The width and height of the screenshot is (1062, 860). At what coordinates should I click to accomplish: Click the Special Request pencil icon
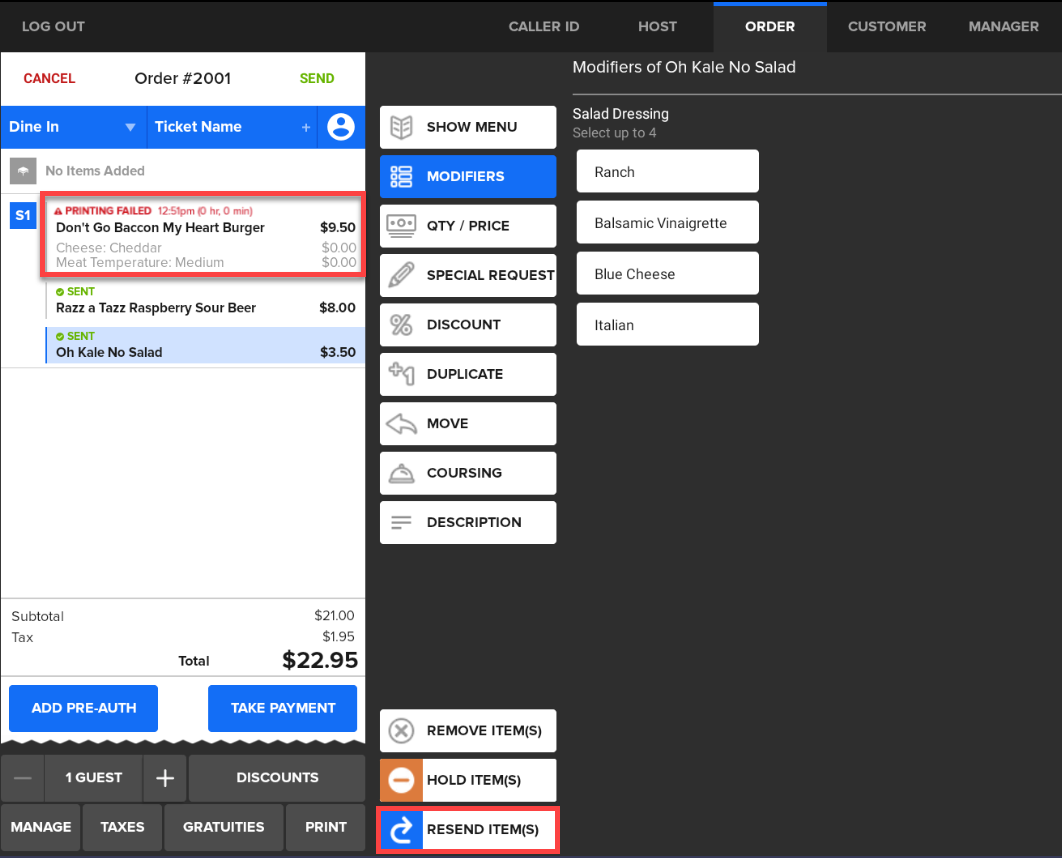[x=401, y=275]
